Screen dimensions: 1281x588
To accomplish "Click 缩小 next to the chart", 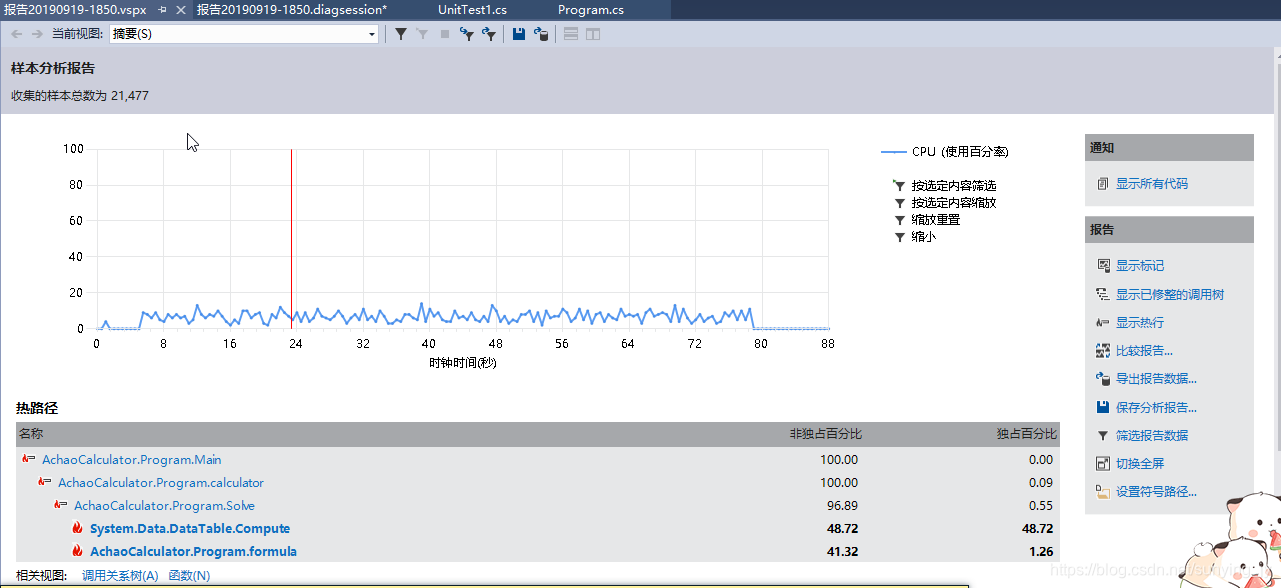I will pyautogui.click(x=924, y=237).
